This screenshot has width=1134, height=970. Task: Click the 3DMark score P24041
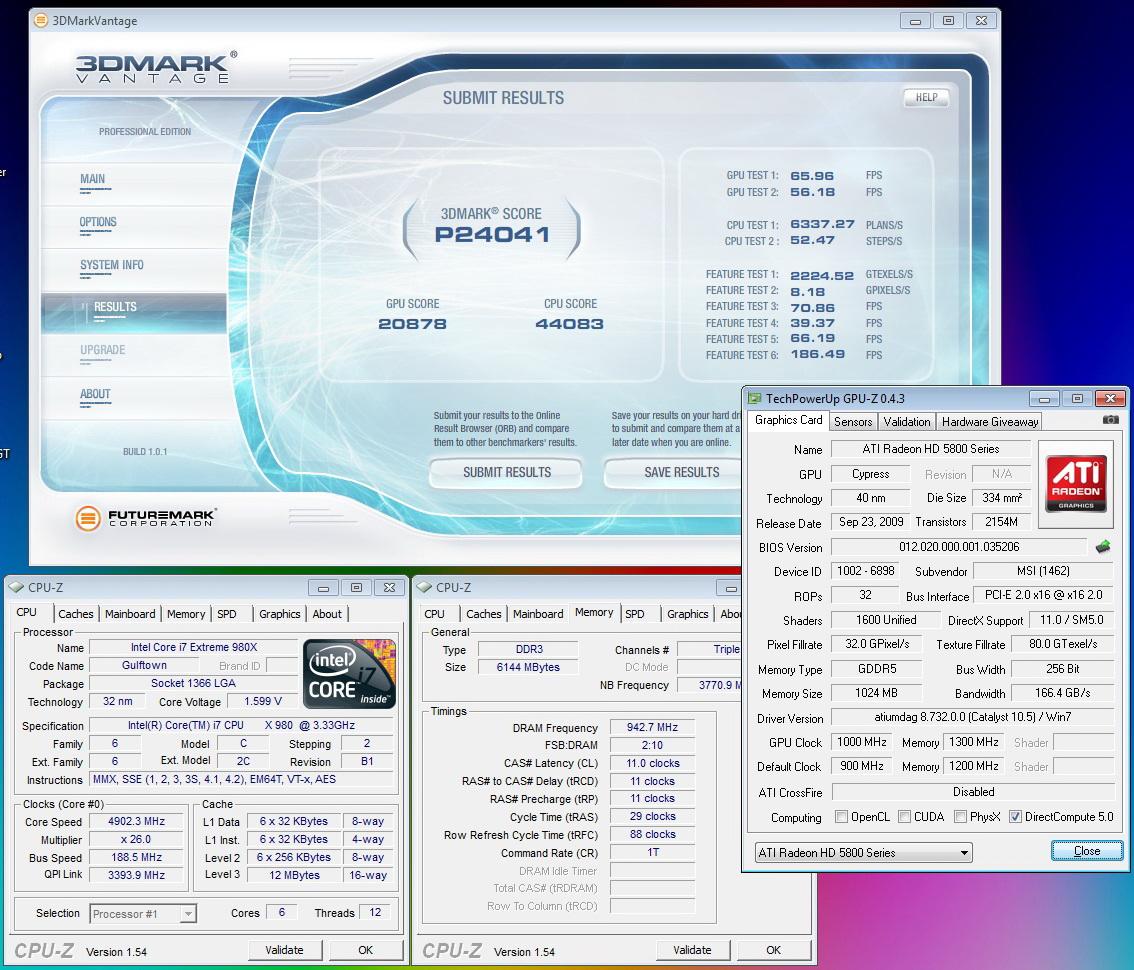pos(492,234)
